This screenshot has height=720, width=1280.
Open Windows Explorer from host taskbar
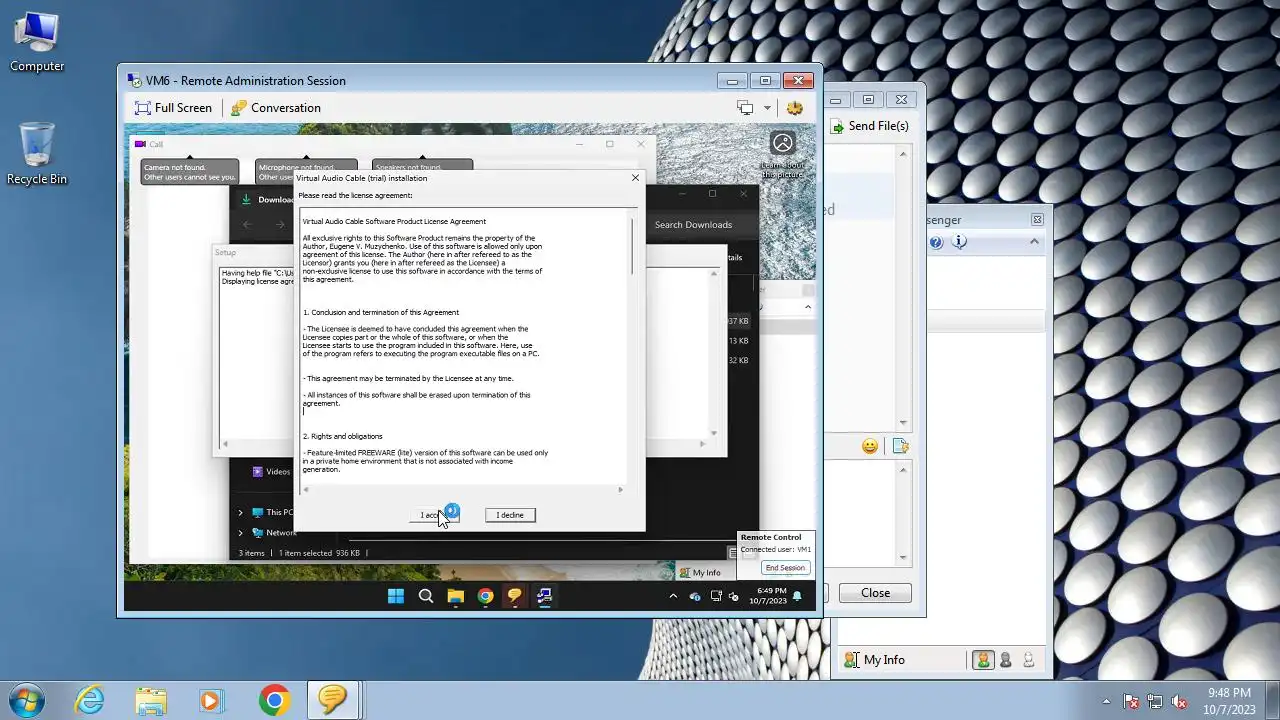[151, 700]
